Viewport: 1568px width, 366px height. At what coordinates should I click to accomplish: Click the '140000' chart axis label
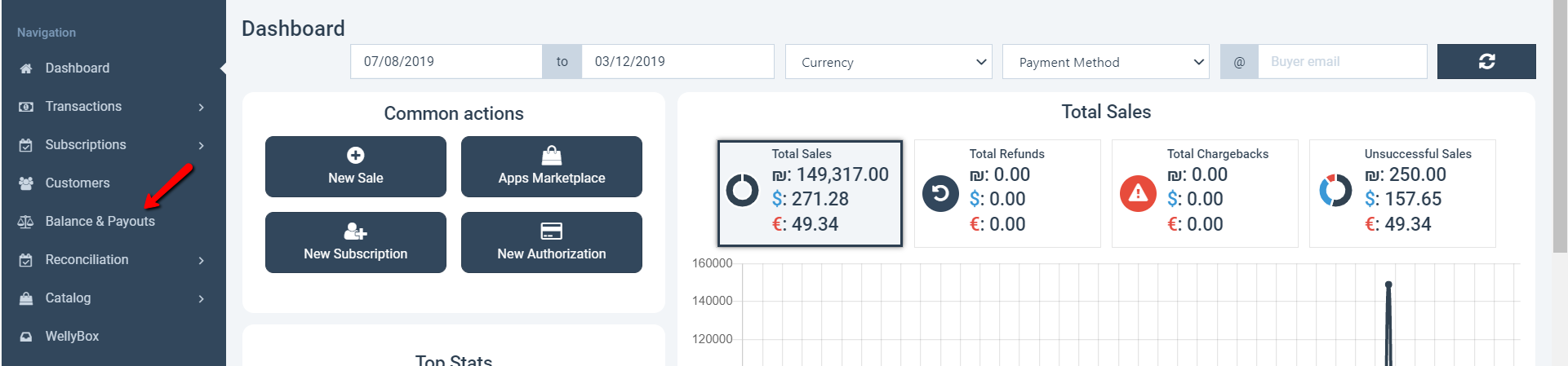coord(713,301)
